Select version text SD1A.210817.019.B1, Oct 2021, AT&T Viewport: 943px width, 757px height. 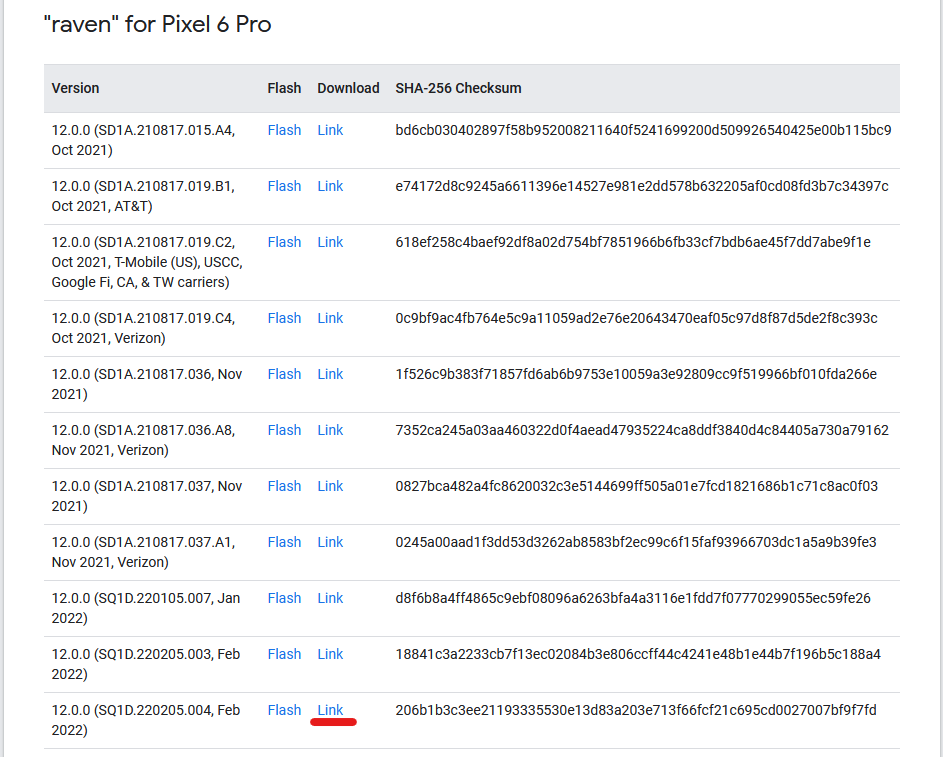[x=143, y=195]
